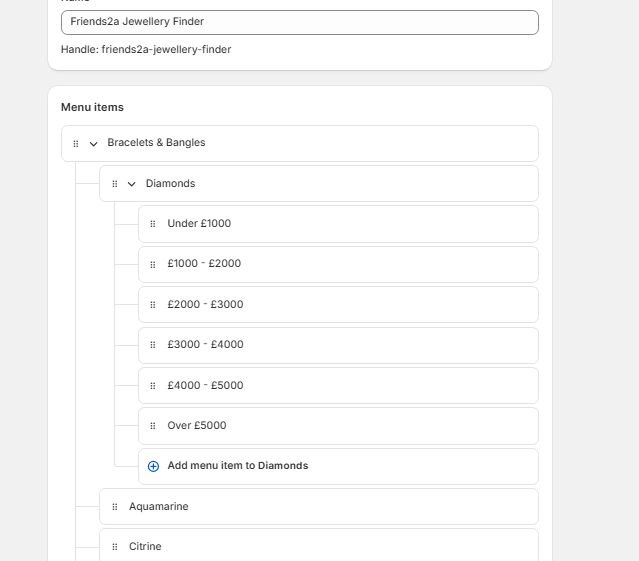Click drag handle icon for Aquamarine
Viewport: 639px width, 561px height.
(114, 507)
